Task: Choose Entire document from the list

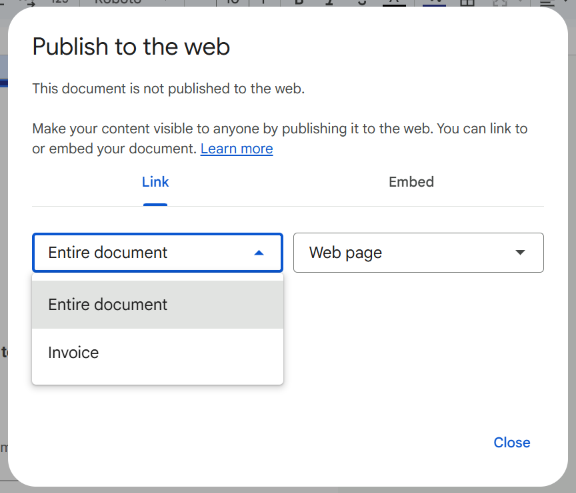Action: coord(158,305)
